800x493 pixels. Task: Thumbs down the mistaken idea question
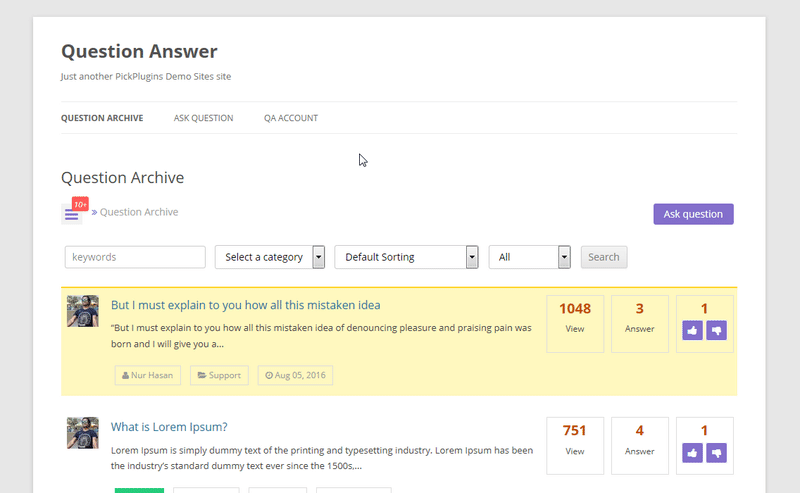tap(716, 331)
